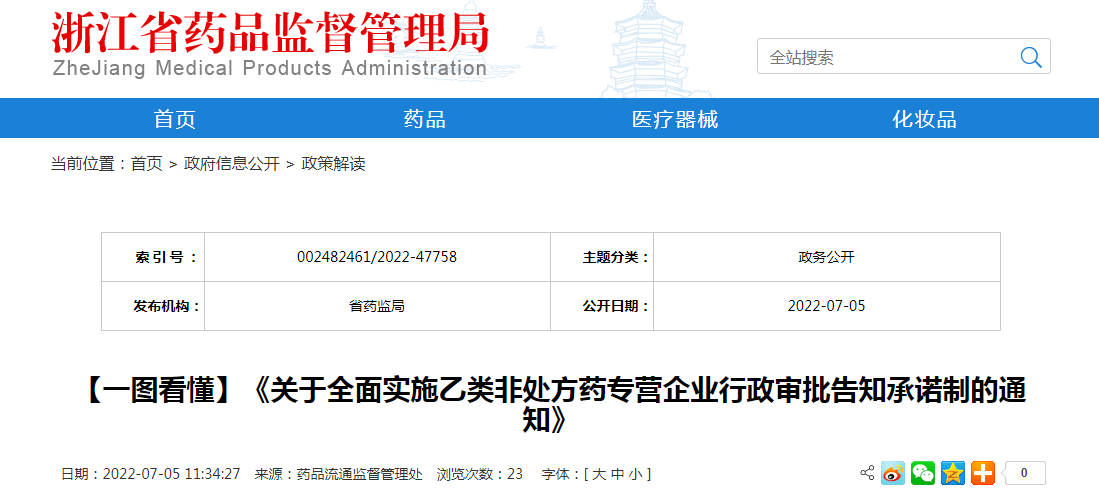
Task: Select index number 002482461/2022-47758
Action: pyautogui.click(x=377, y=257)
